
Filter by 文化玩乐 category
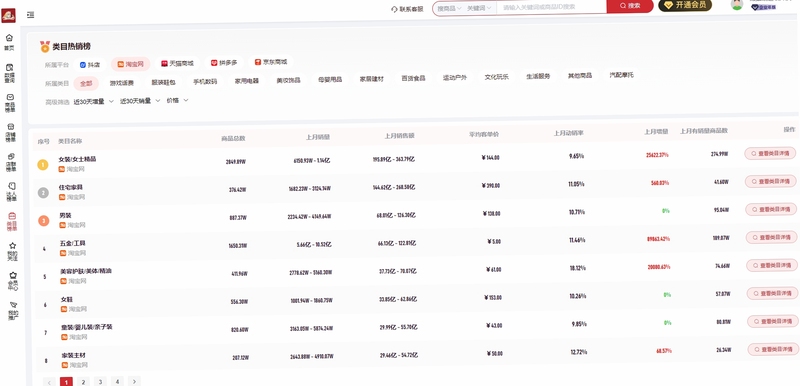[x=496, y=78]
